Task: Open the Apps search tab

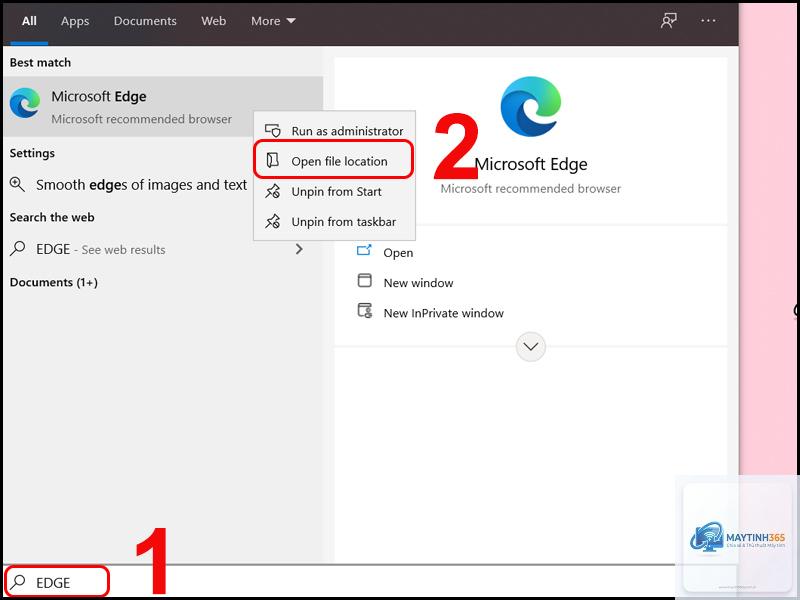Action: [x=75, y=21]
